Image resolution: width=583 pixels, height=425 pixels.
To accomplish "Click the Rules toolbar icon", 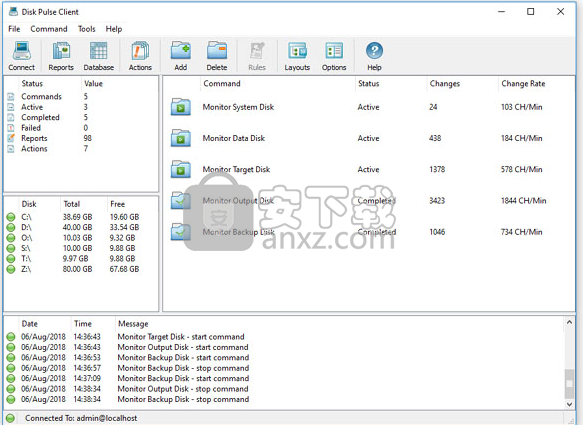I will (257, 56).
